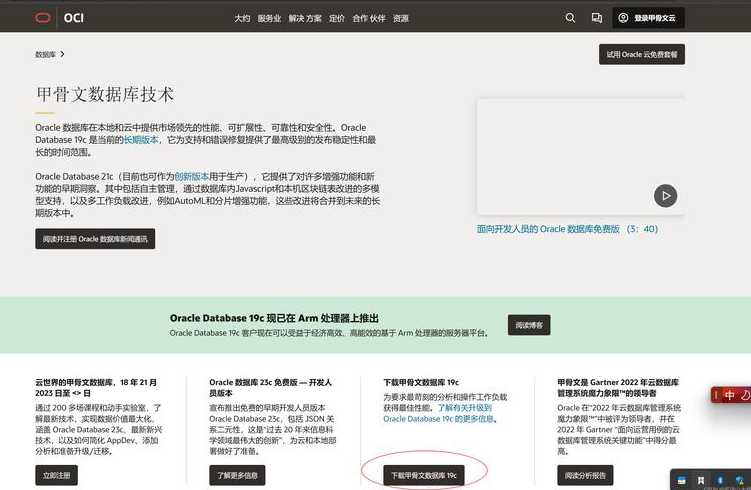Click the 了解更多信息 button

pyautogui.click(x=237, y=475)
